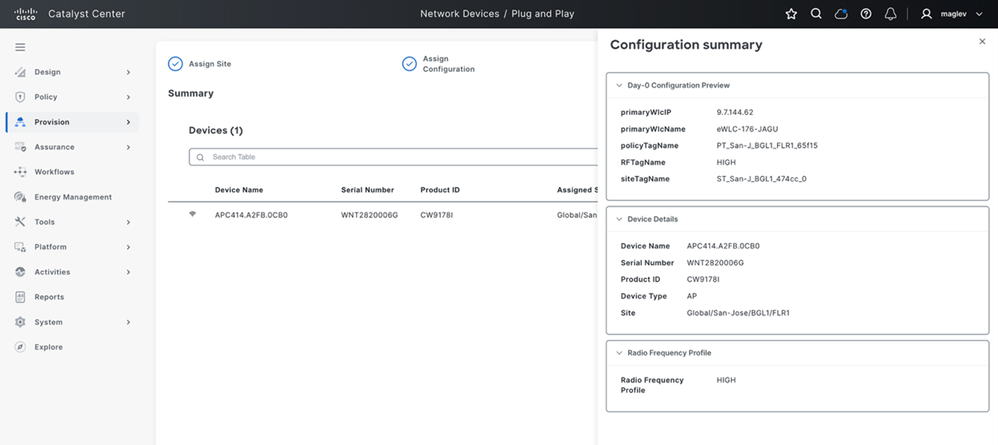Screen dimensions: 998x445
Task: Select the Design menu label
Action: pos(48,73)
